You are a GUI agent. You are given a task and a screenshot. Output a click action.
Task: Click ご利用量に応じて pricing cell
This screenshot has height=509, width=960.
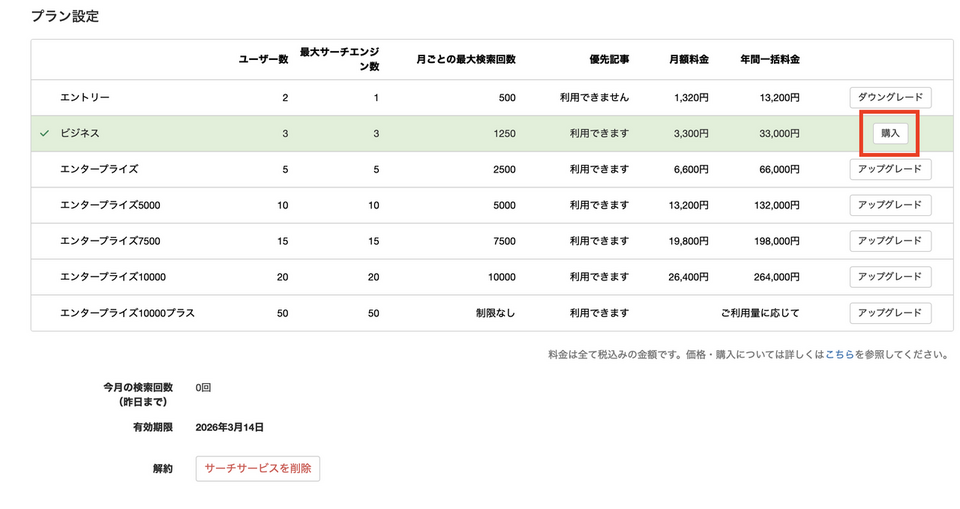point(760,313)
